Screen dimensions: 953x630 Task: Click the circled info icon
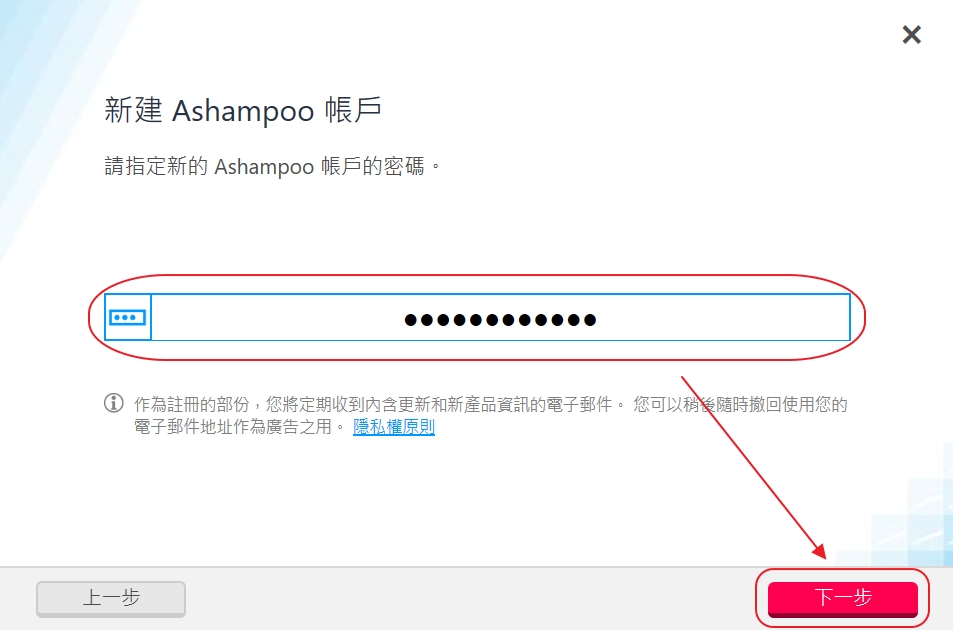tap(114, 403)
